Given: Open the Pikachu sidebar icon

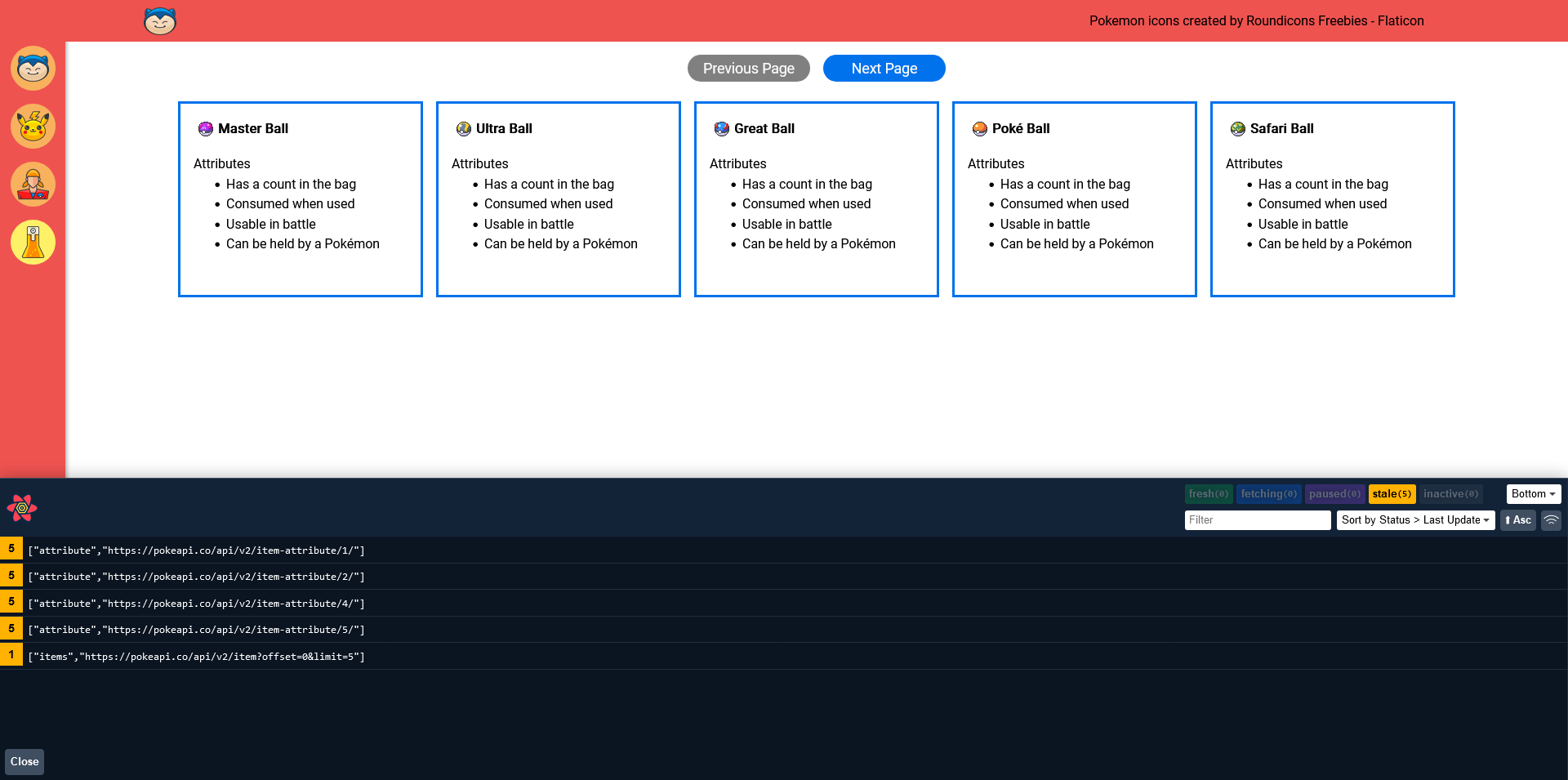Looking at the screenshot, I should coord(33,126).
